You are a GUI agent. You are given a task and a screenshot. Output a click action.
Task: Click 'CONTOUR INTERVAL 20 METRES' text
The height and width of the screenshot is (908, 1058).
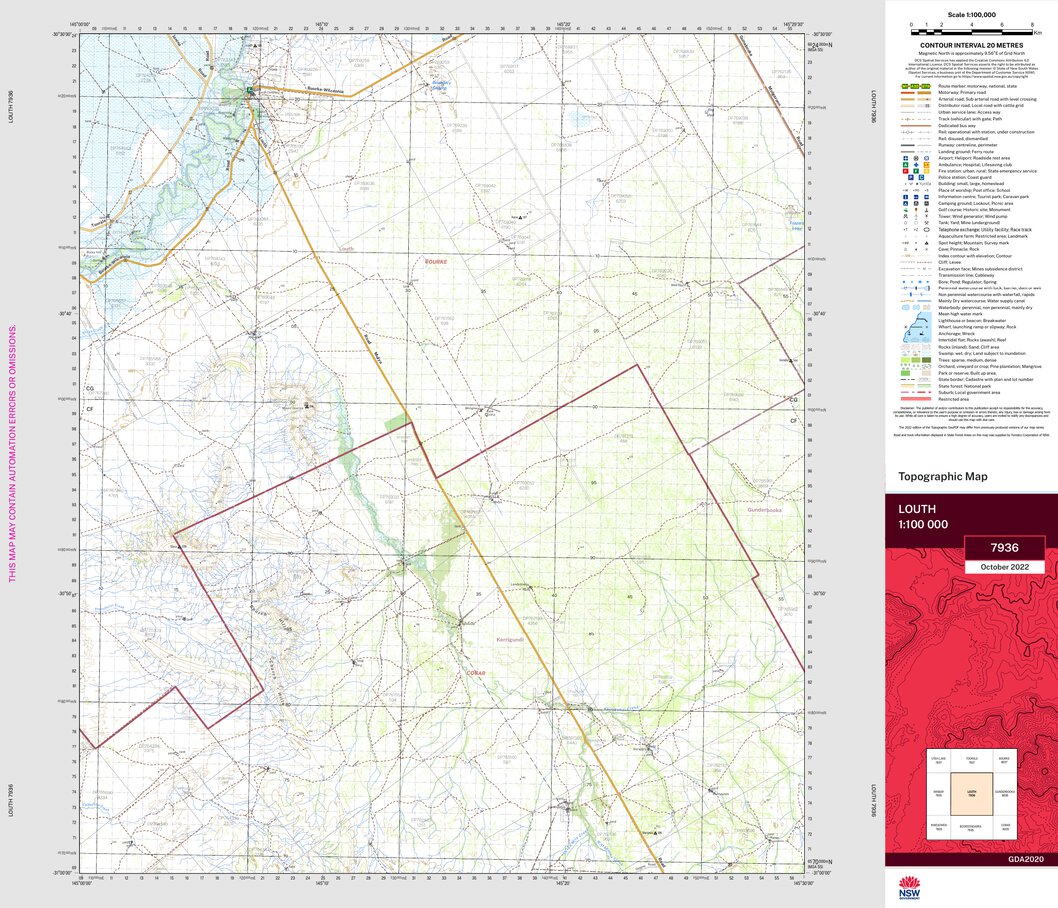(972, 45)
